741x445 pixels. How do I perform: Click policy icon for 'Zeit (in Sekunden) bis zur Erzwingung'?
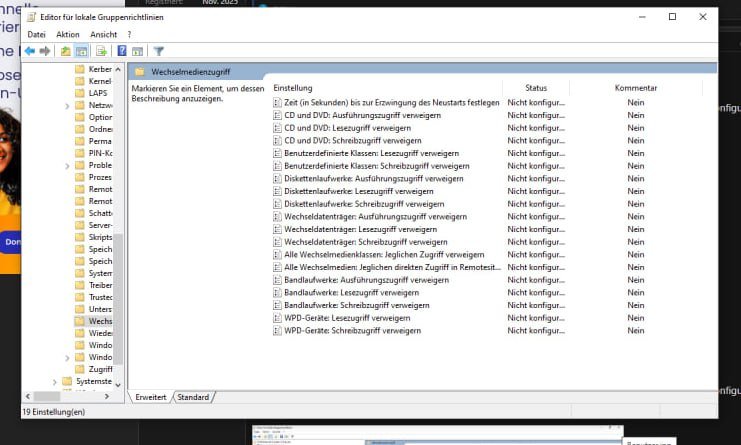[277, 103]
